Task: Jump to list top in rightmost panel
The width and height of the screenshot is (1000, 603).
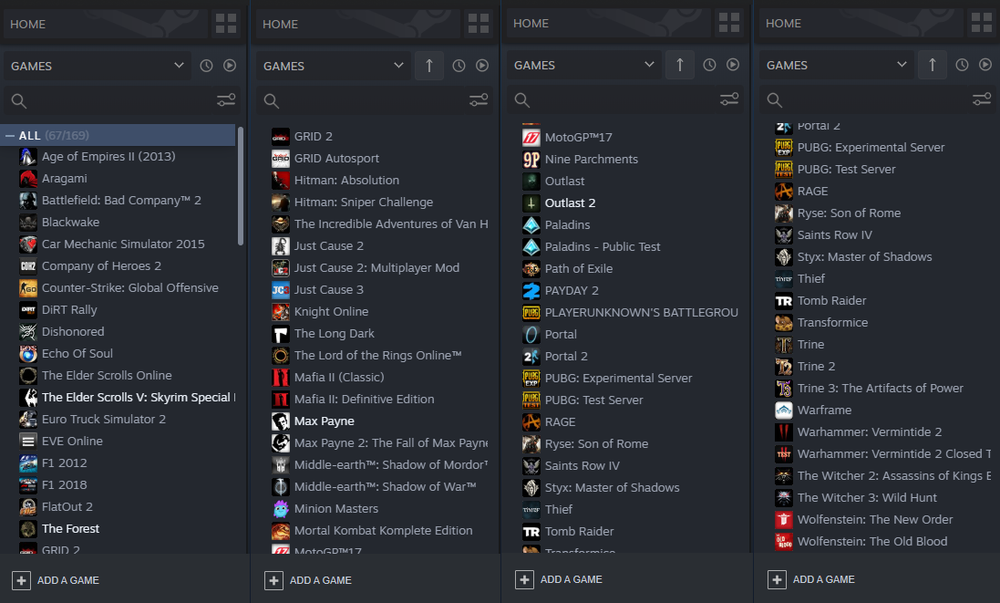Action: point(932,65)
